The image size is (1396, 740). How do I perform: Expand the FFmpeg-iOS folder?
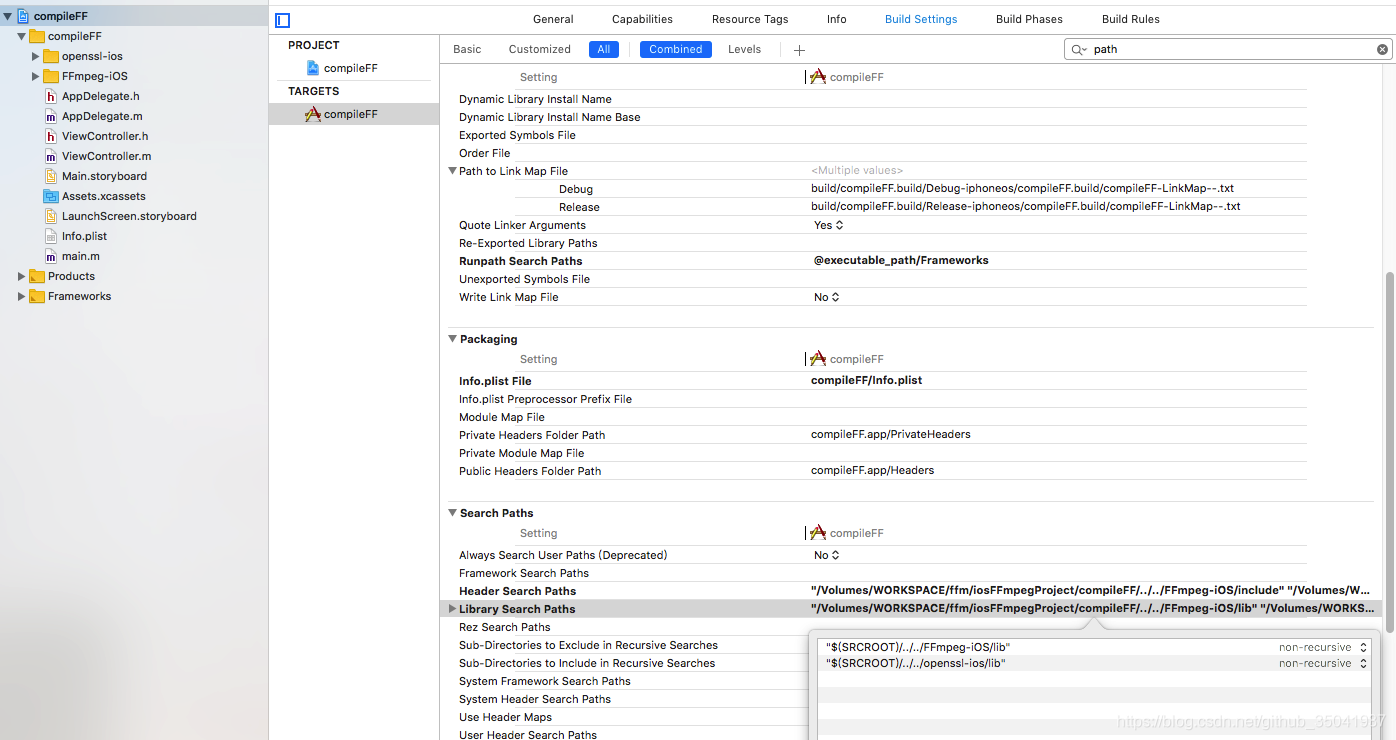36,76
